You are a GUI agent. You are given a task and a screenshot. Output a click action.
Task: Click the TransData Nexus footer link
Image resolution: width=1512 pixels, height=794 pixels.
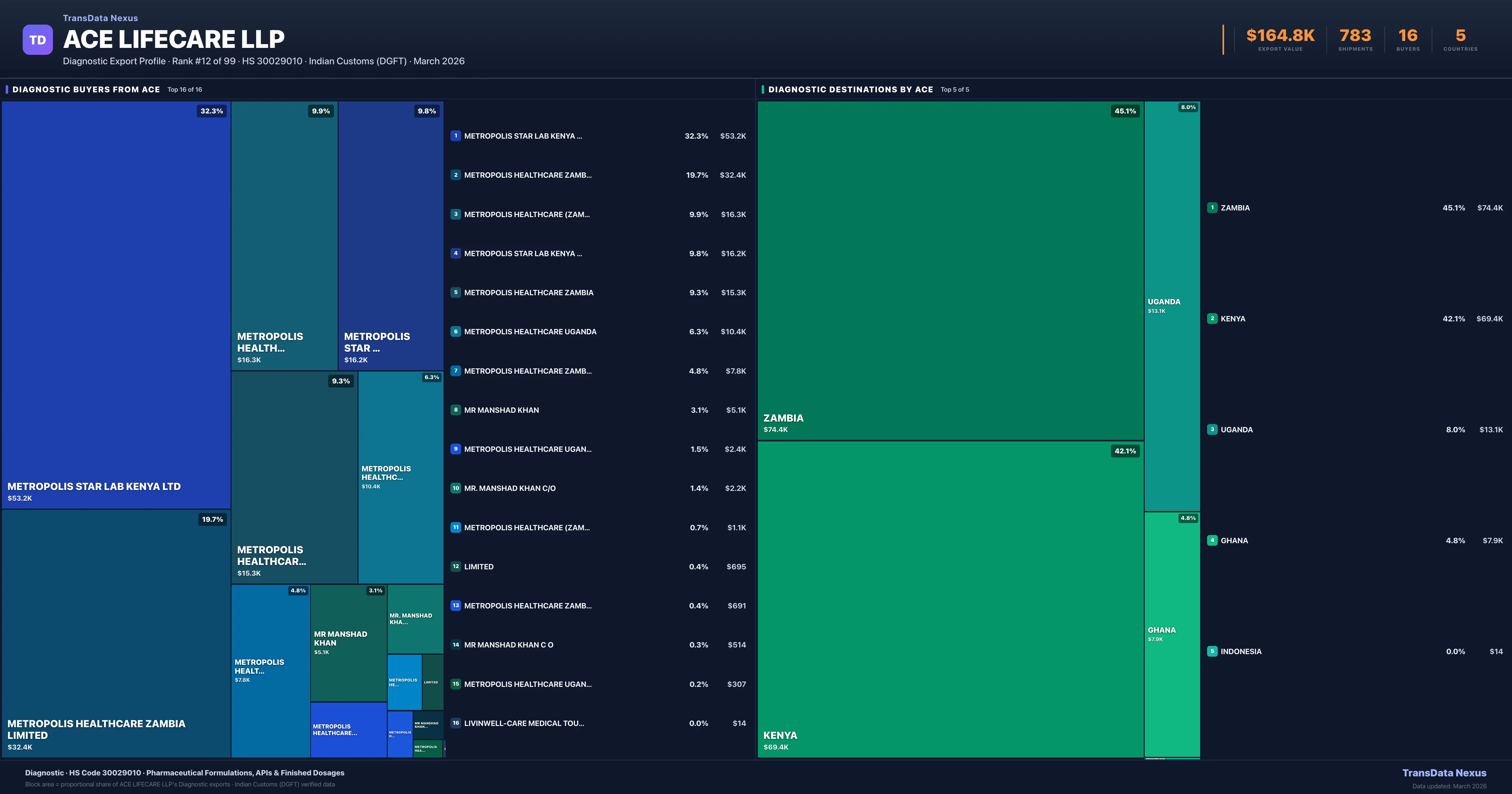point(1444,773)
